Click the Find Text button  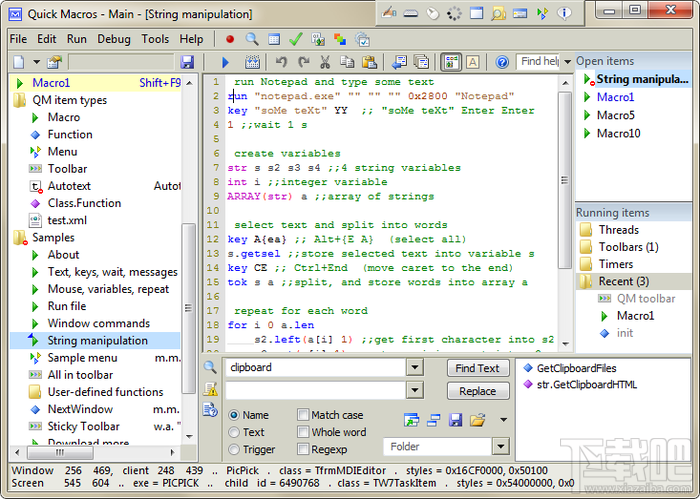pos(478,368)
